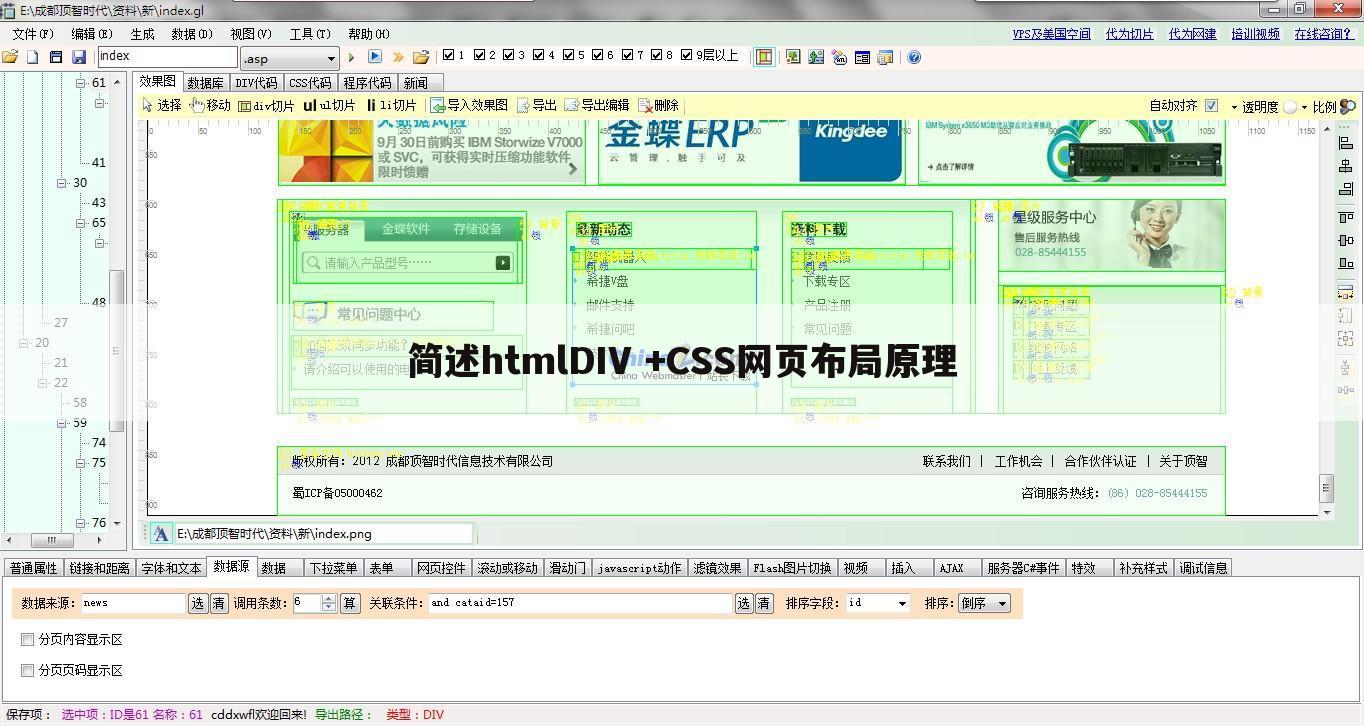Open the 排序字段 id dropdown

pos(902,603)
